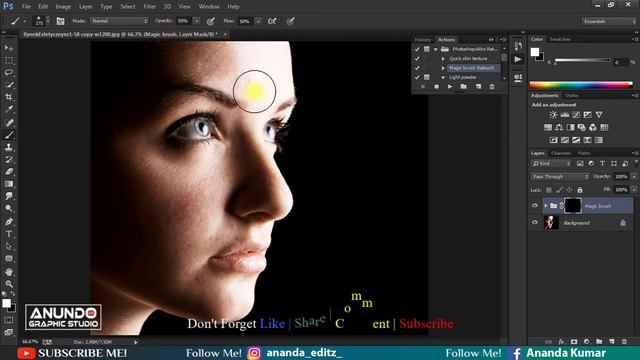Create new action set folder
The image size is (640, 360).
(463, 87)
